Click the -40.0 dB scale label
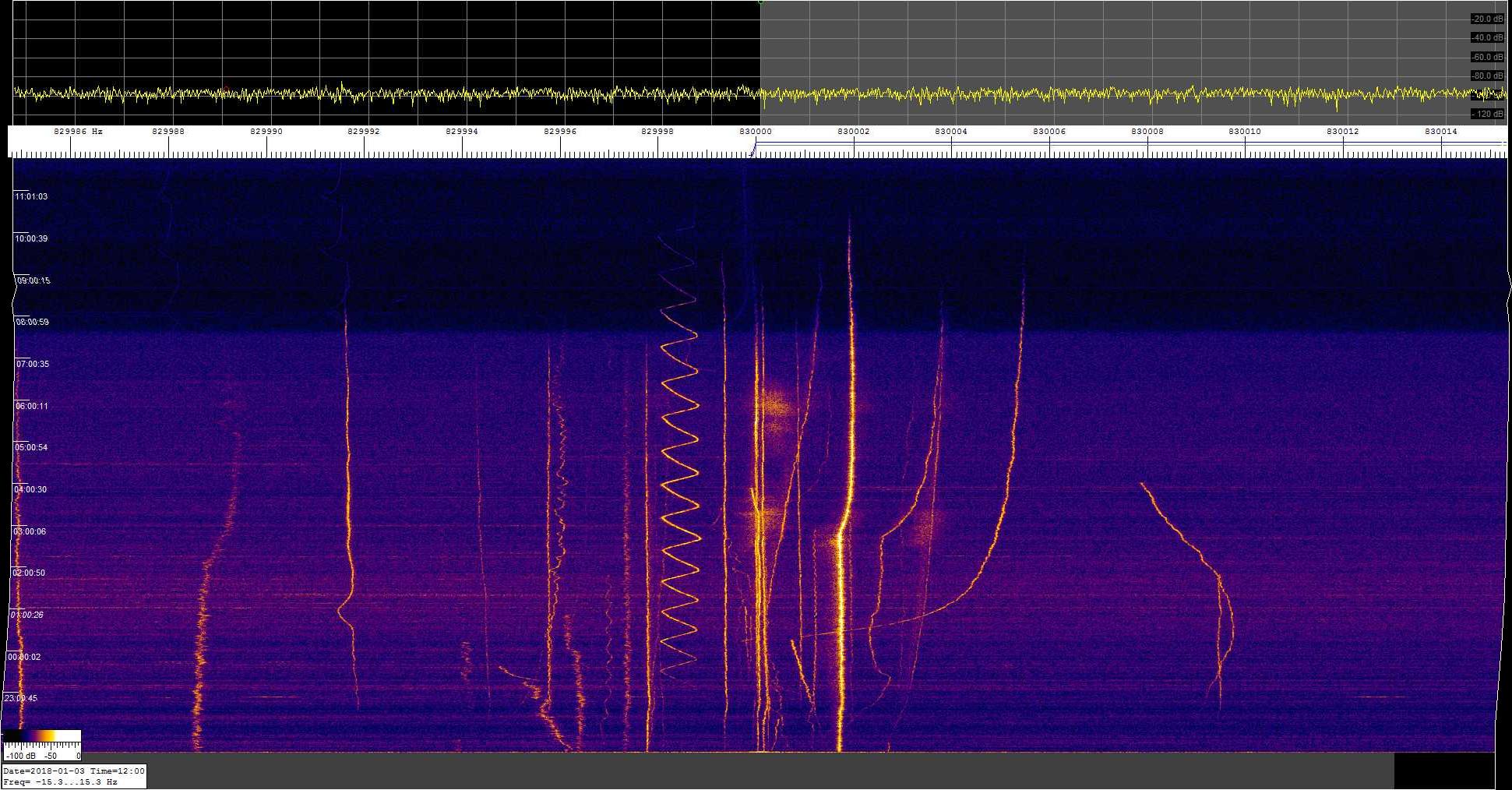This screenshot has height=790, width=1512. click(x=1487, y=37)
